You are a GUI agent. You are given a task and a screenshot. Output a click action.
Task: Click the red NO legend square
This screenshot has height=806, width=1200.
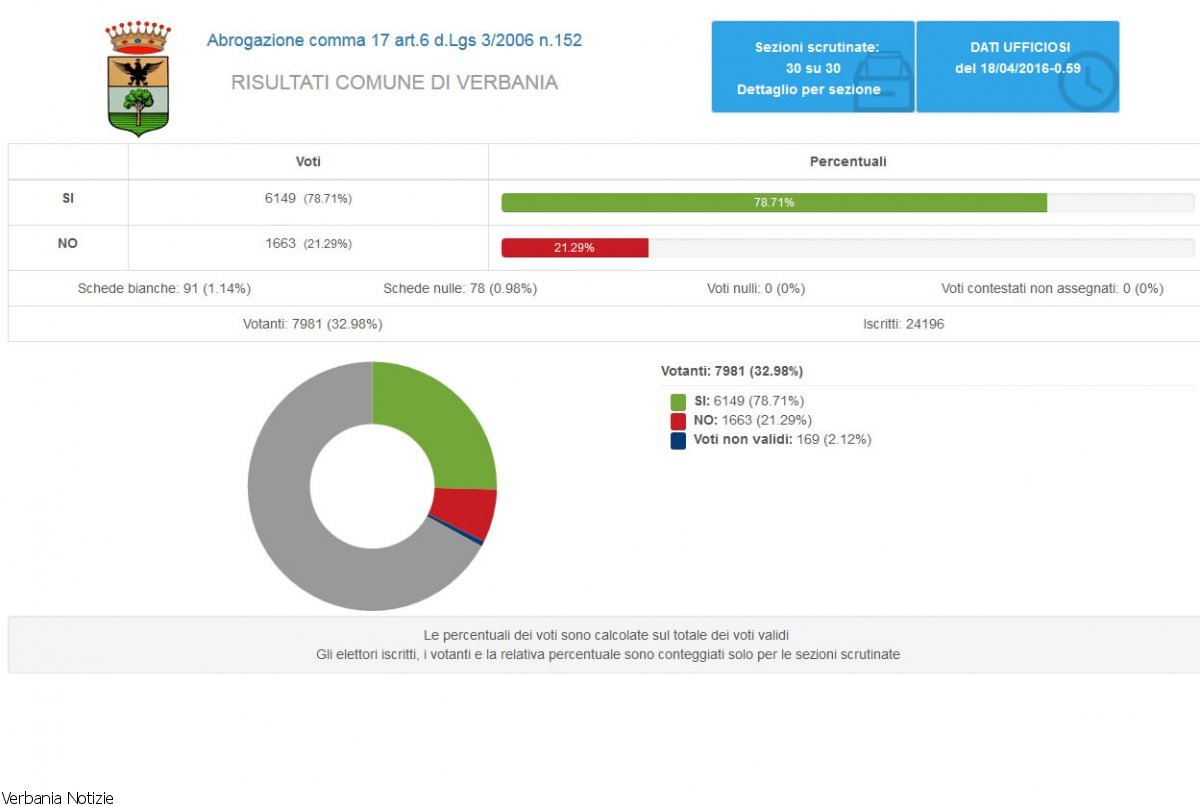(x=678, y=421)
